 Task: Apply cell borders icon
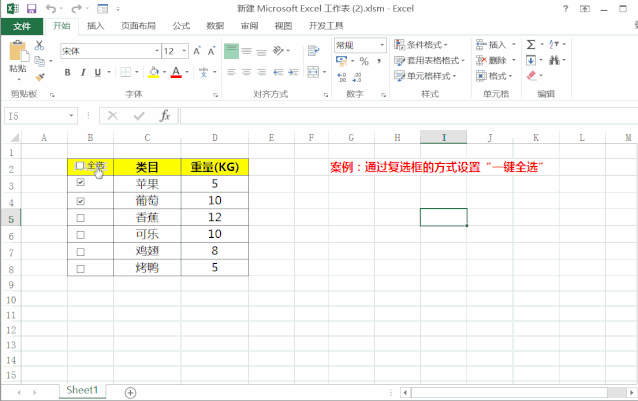[126, 72]
